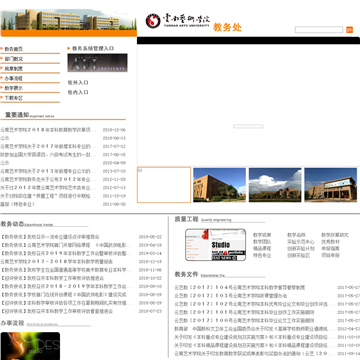This screenshot has width=360, height=360.
Task: Open the notice dated 2012-07-13
Action: pyautogui.click(x=48, y=188)
